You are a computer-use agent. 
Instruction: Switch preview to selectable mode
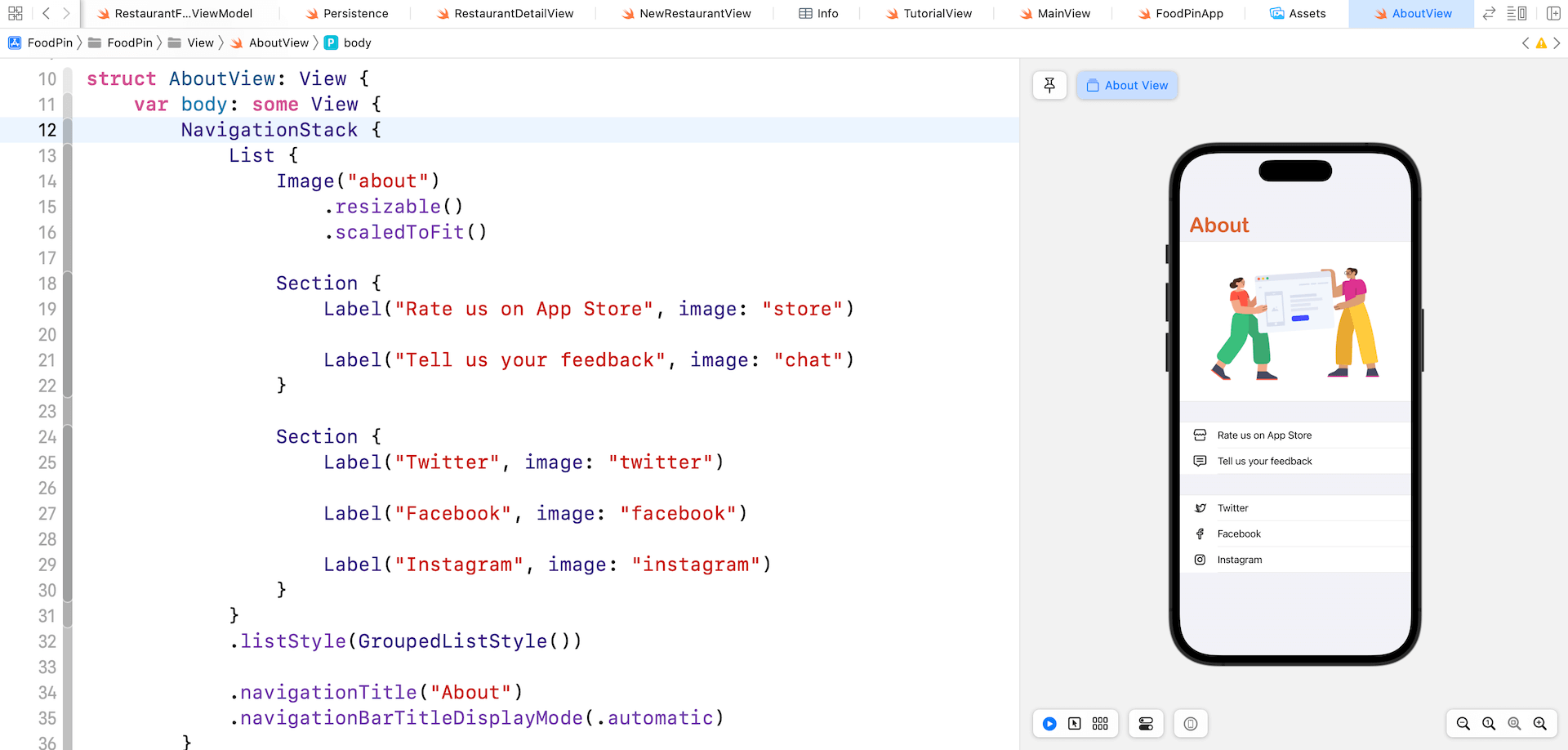click(1075, 724)
